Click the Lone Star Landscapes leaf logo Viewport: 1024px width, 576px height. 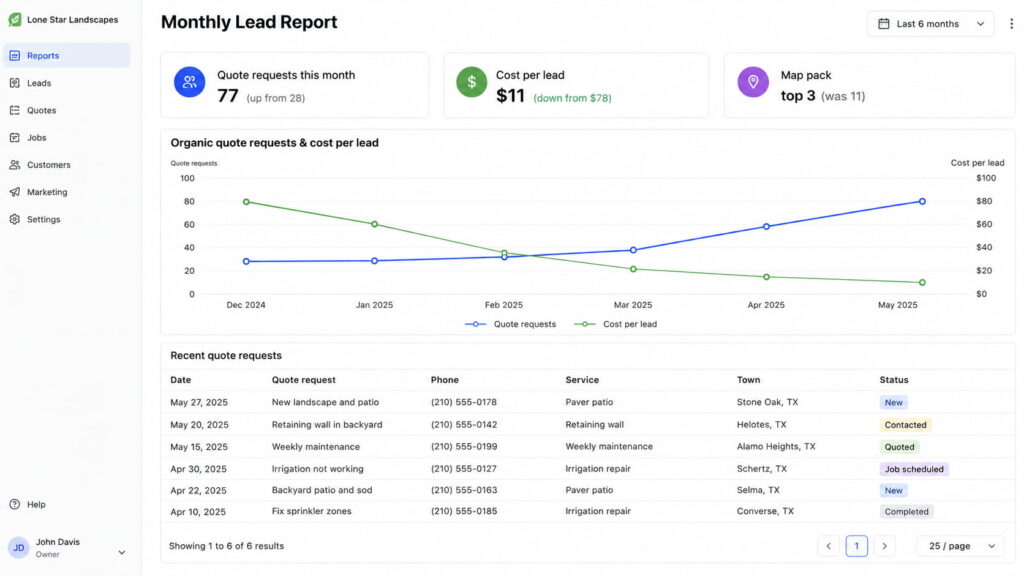[x=14, y=20]
